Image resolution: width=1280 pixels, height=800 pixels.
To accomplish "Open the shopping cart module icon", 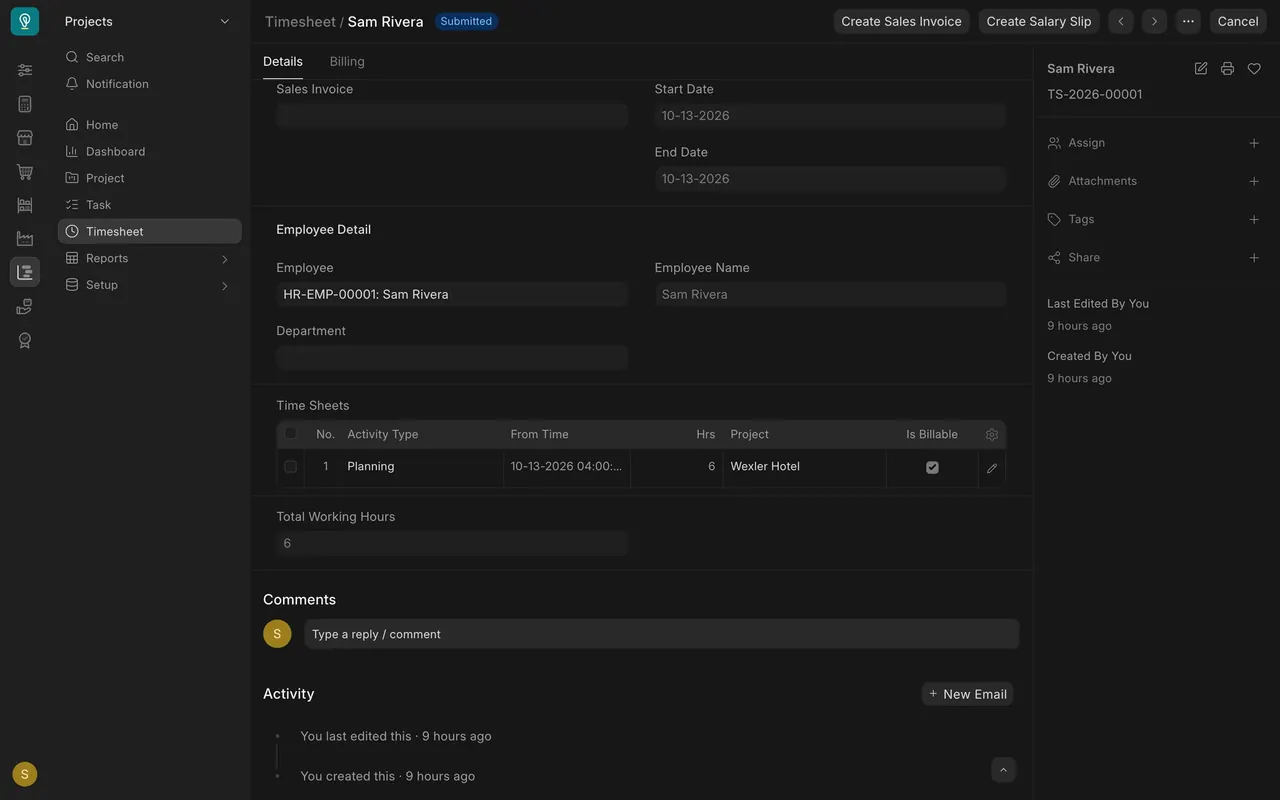I will pos(25,172).
